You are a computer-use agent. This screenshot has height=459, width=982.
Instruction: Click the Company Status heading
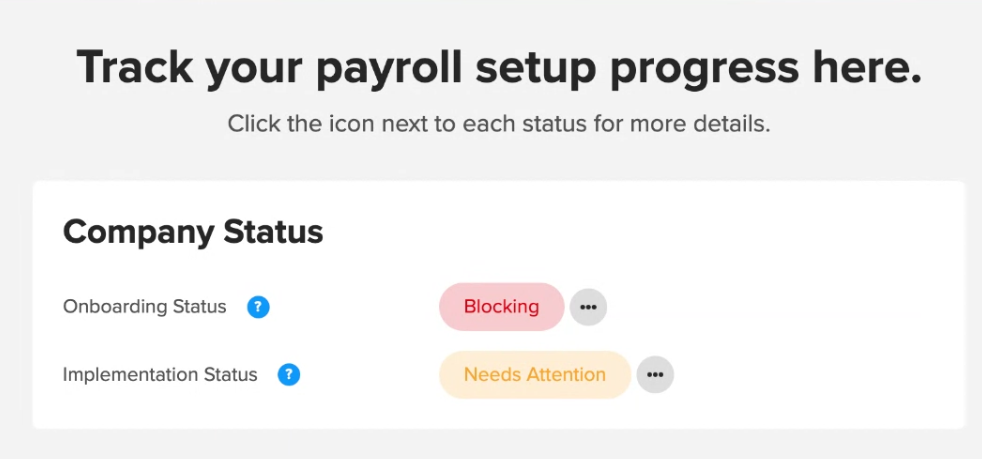click(x=193, y=232)
